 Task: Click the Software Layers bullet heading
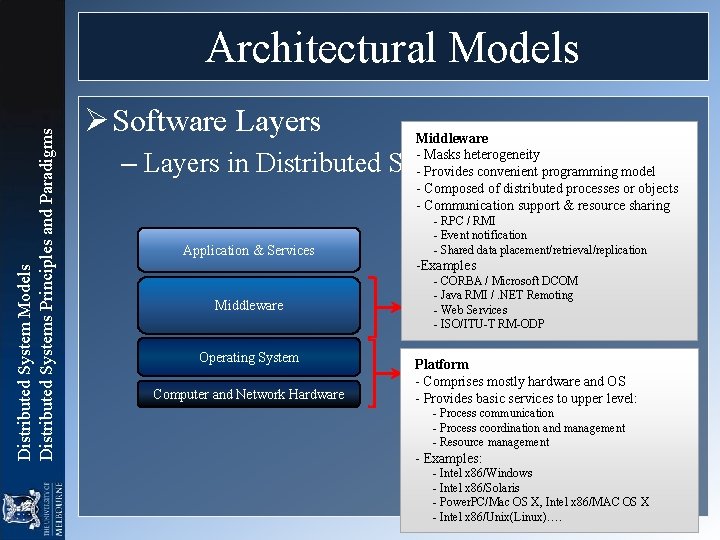pyautogui.click(x=216, y=122)
